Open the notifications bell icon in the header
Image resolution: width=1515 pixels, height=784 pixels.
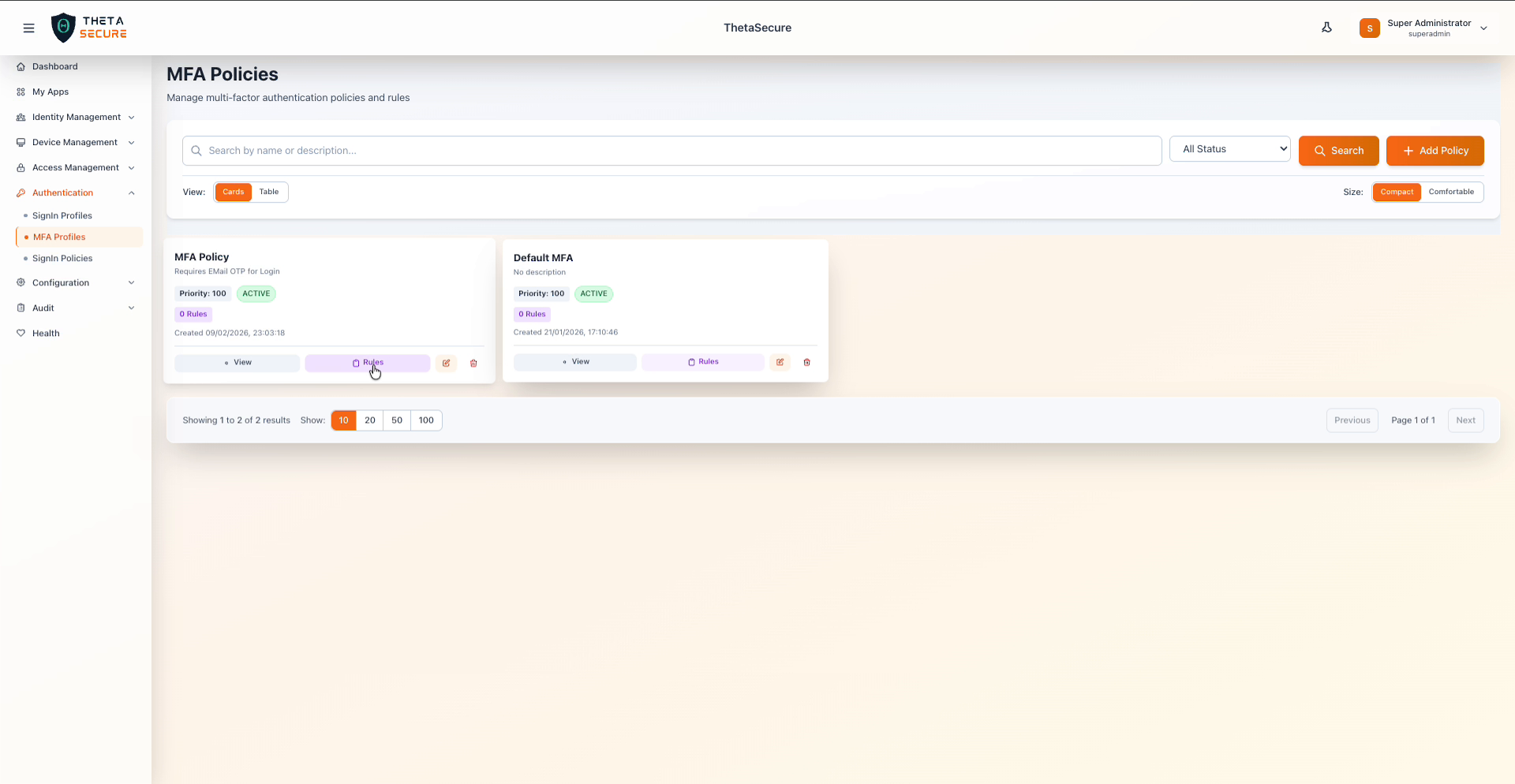coord(1327,27)
